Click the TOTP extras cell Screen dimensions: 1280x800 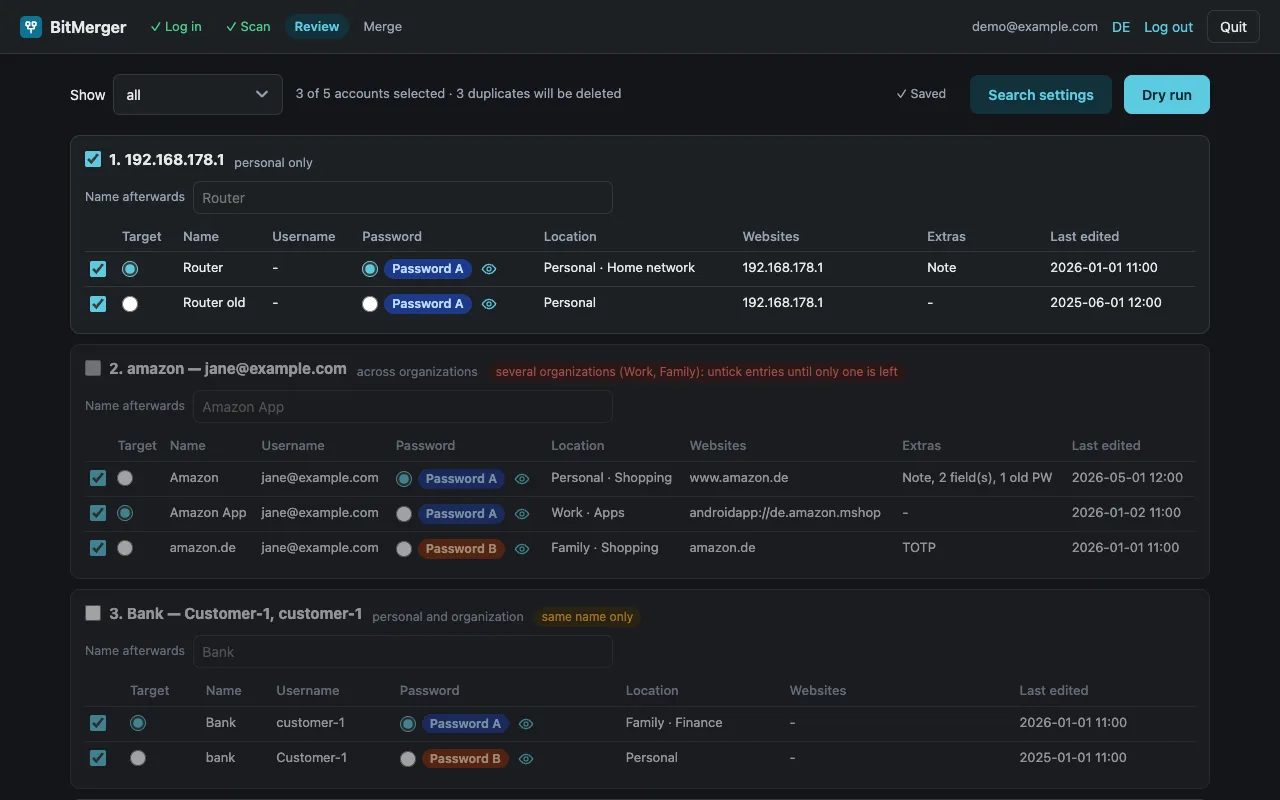coord(919,548)
